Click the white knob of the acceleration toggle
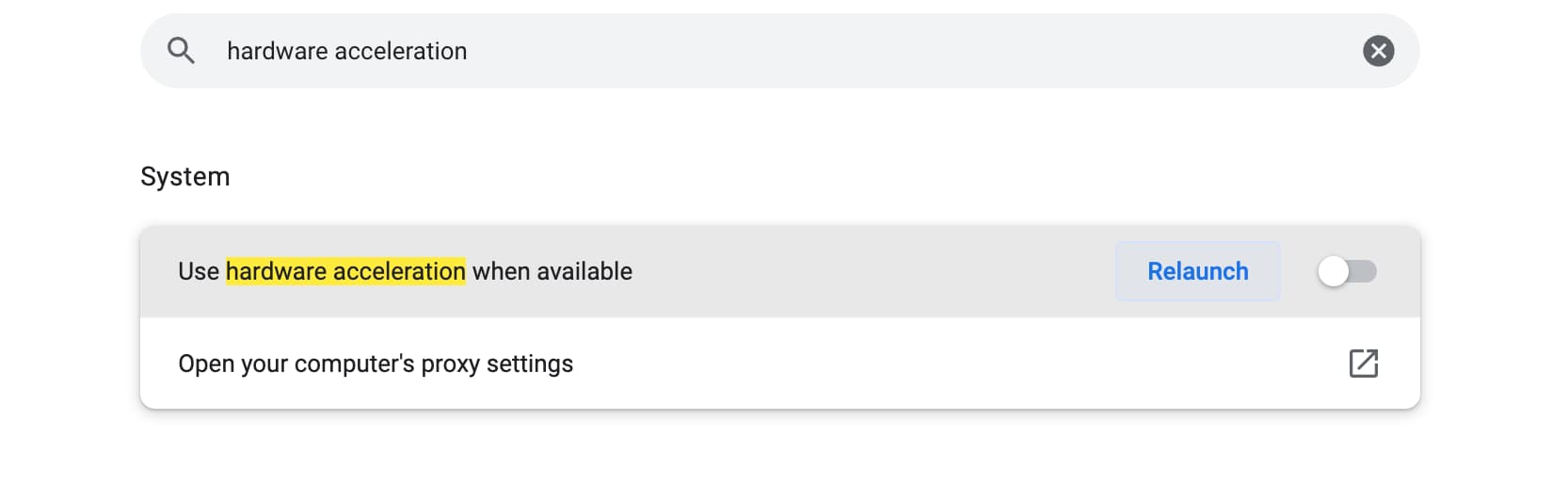1568x501 pixels. pos(1333,272)
